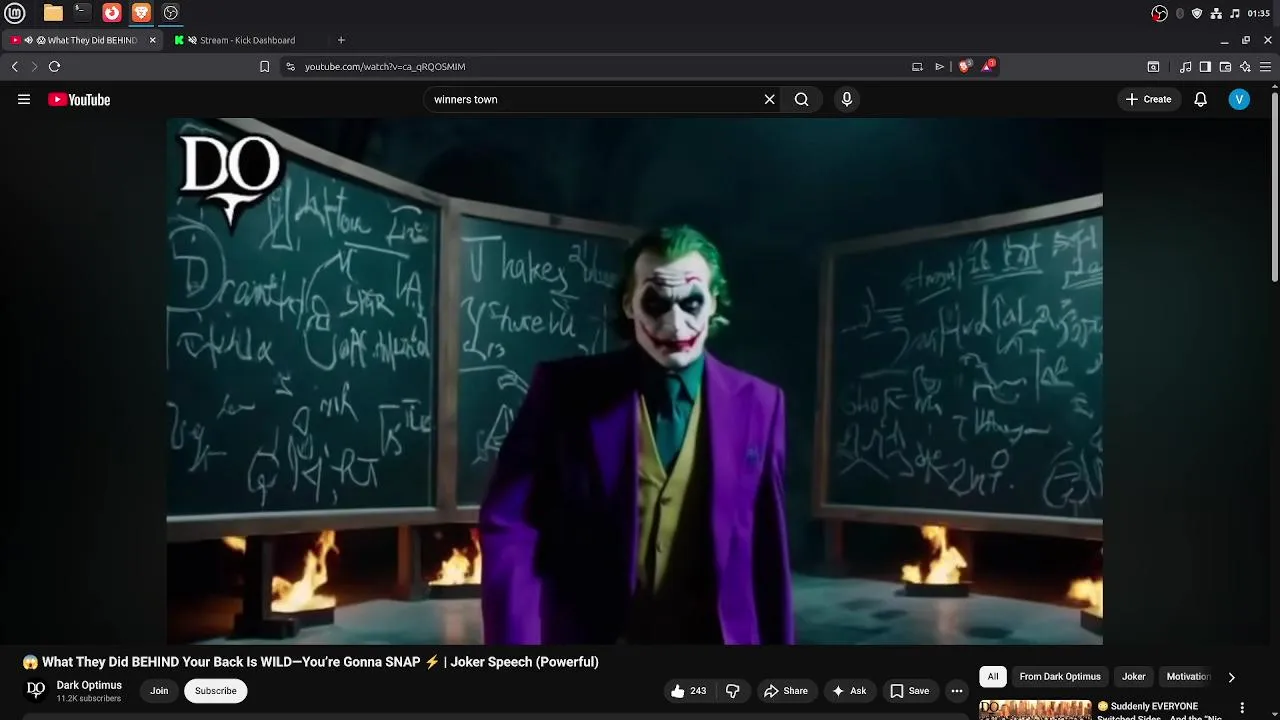The height and width of the screenshot is (720, 1280).
Task: Open a new browser tab
Action: (341, 40)
